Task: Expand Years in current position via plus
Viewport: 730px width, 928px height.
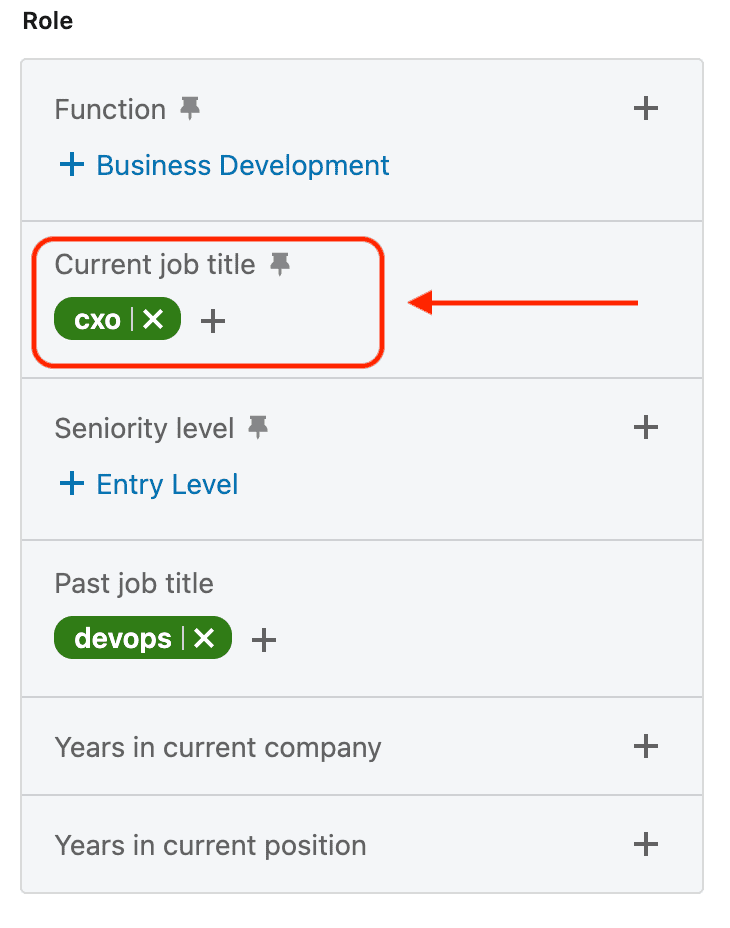Action: pos(646,844)
